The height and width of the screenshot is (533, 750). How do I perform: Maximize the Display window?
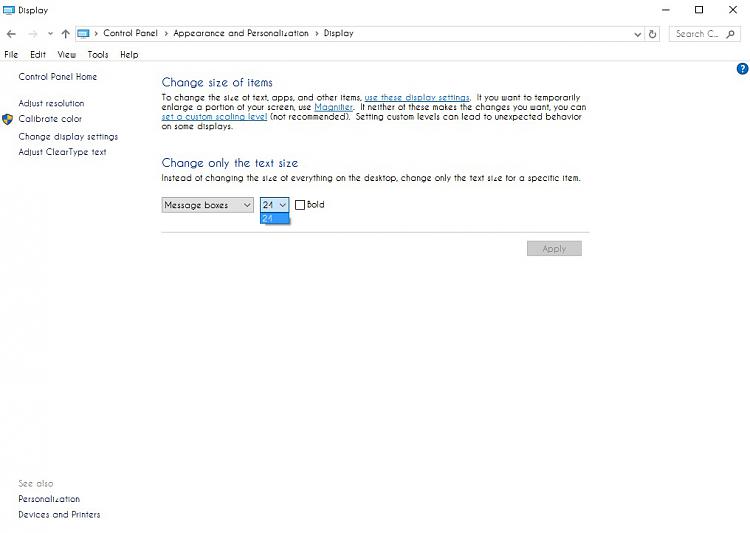pyautogui.click(x=699, y=10)
